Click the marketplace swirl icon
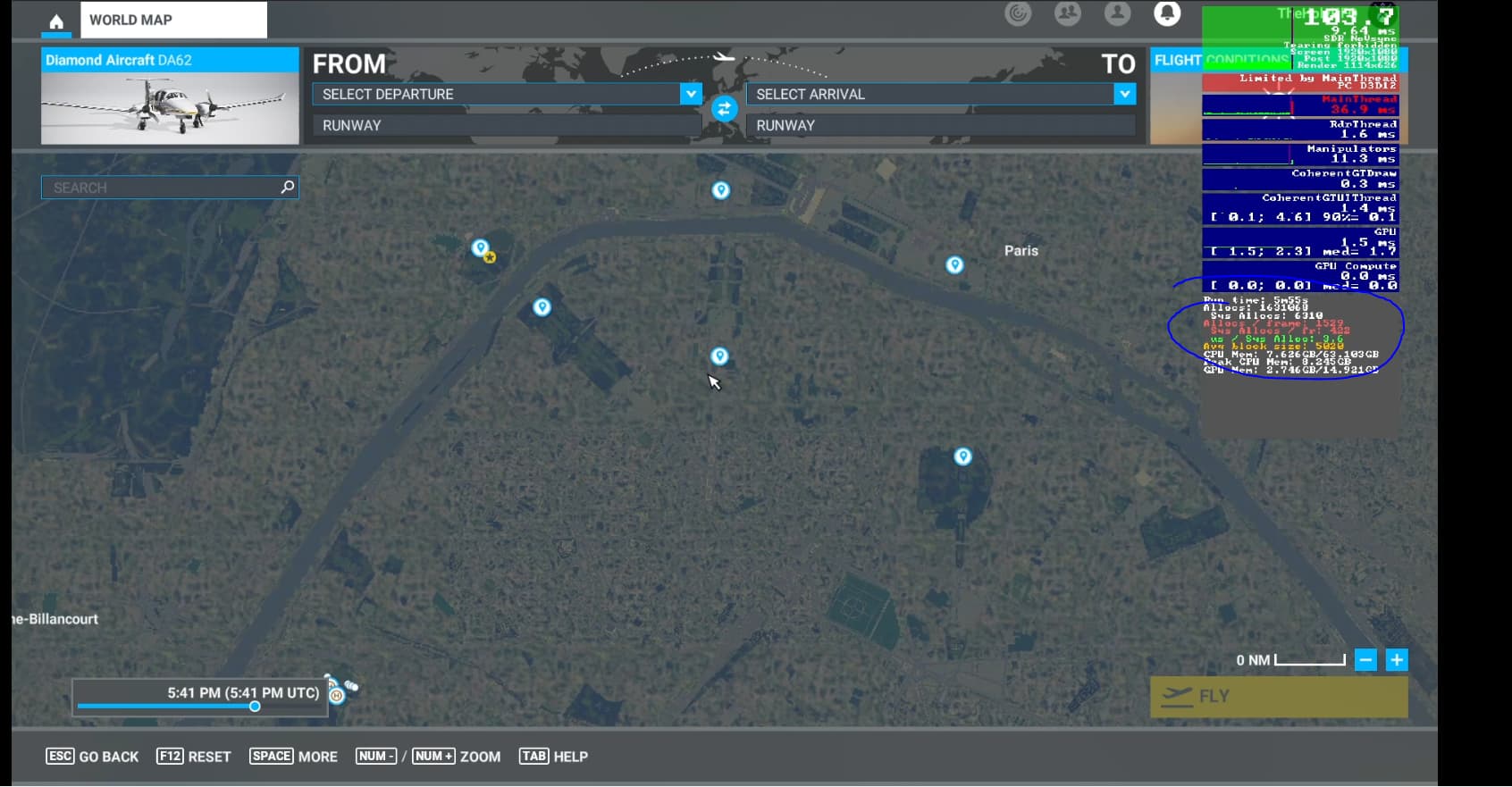This screenshot has width=1512, height=787. click(1018, 13)
